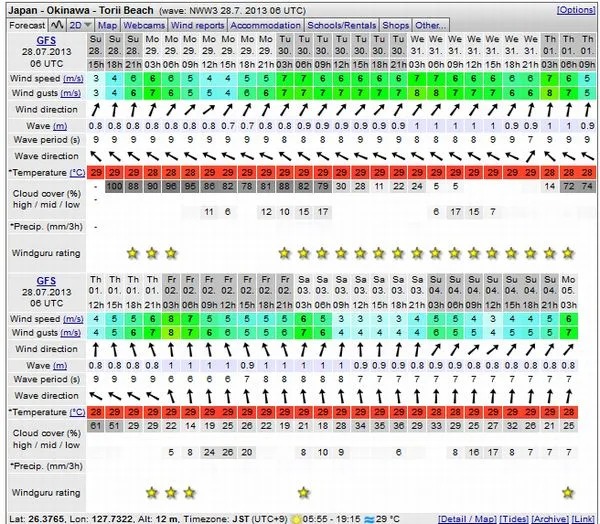The width and height of the screenshot is (600, 524).
Task: Expand the Other... menu
Action: pyautogui.click(x=431, y=24)
